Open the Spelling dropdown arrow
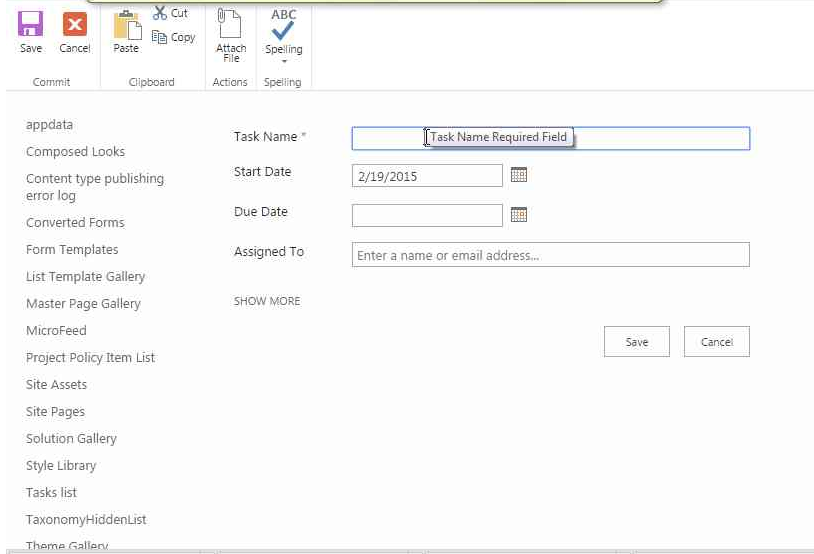This screenshot has width=814, height=554. point(284,61)
